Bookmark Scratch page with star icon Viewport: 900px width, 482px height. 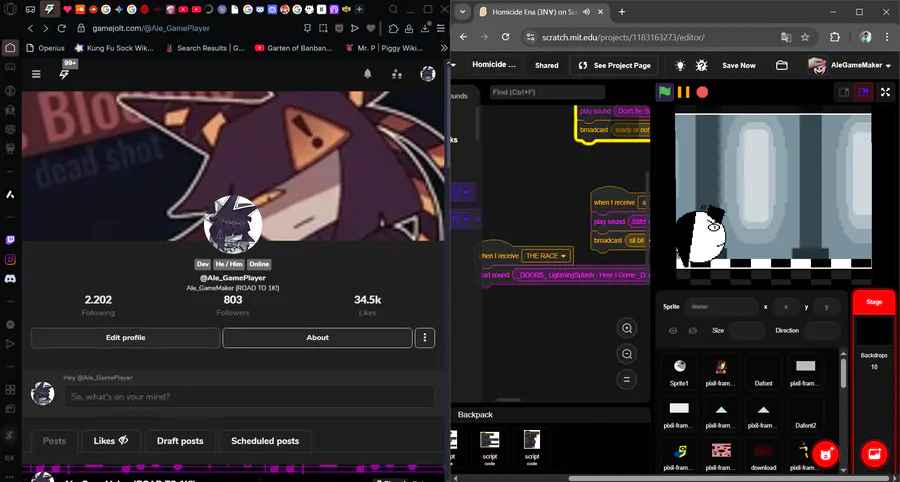[805, 37]
